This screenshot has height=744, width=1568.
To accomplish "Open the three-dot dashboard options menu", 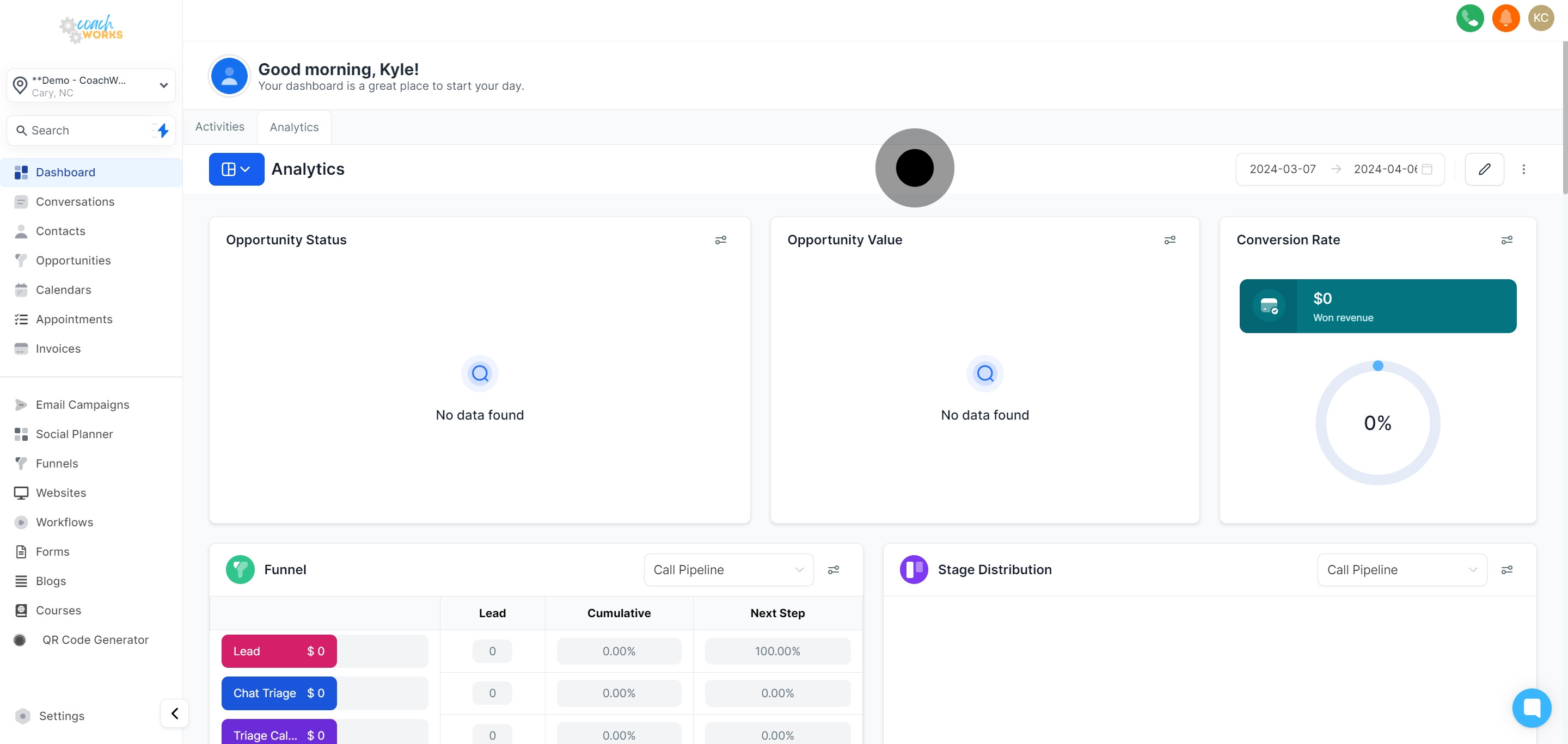I will [x=1523, y=169].
